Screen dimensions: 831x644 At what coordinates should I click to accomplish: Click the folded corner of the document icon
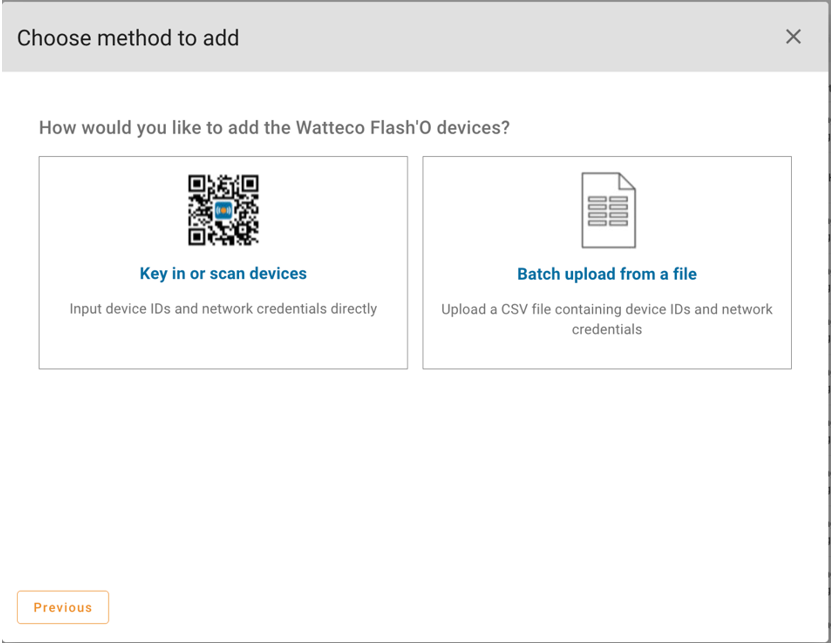[627, 181]
